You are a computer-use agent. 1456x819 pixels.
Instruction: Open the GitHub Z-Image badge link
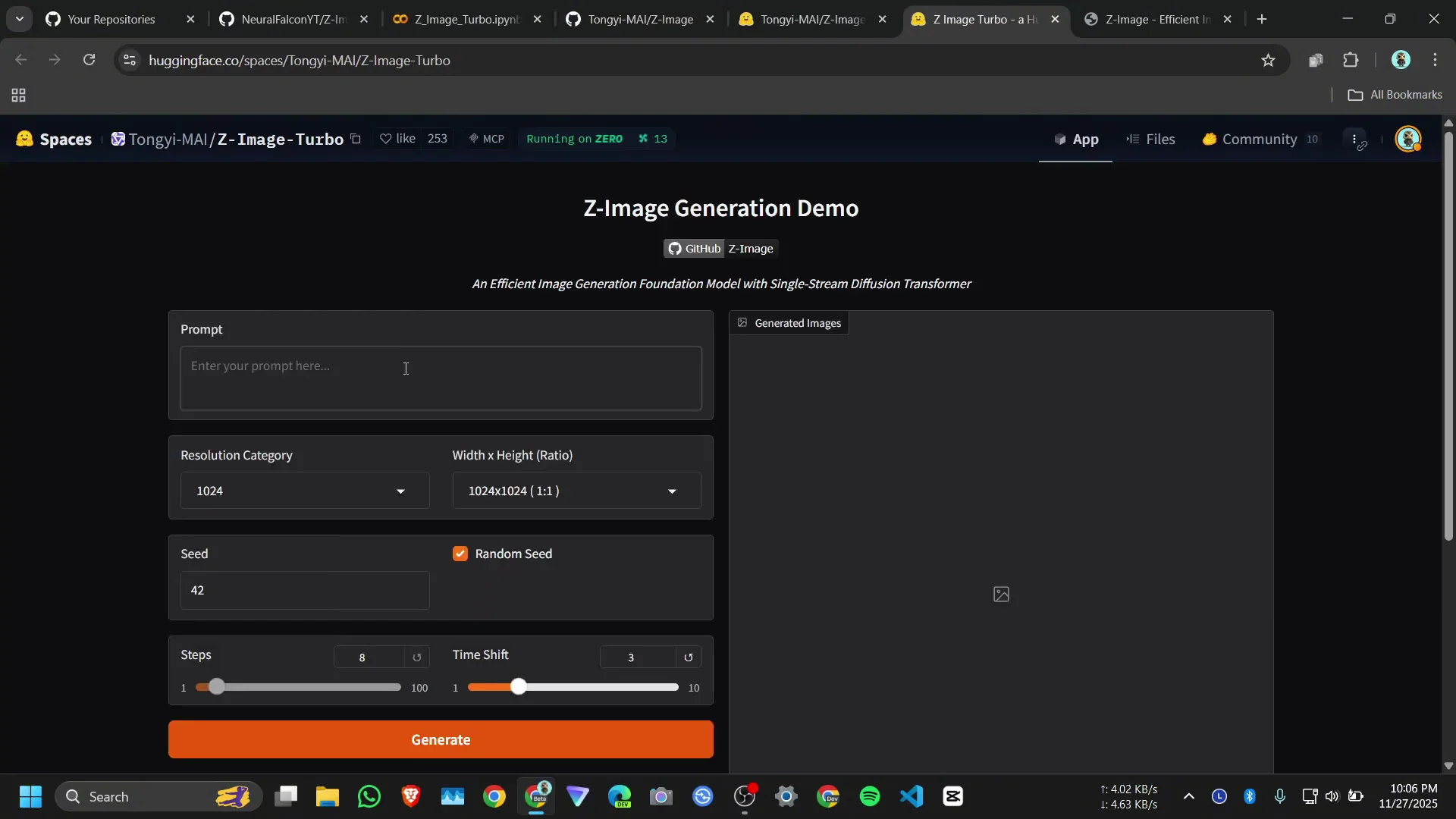720,249
